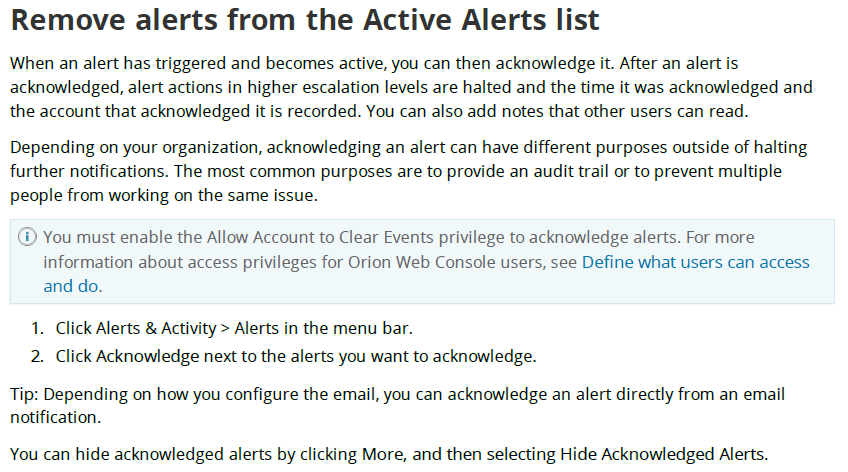Open 'Define what users can access' link
Screen dimensions: 848x472
(695, 262)
